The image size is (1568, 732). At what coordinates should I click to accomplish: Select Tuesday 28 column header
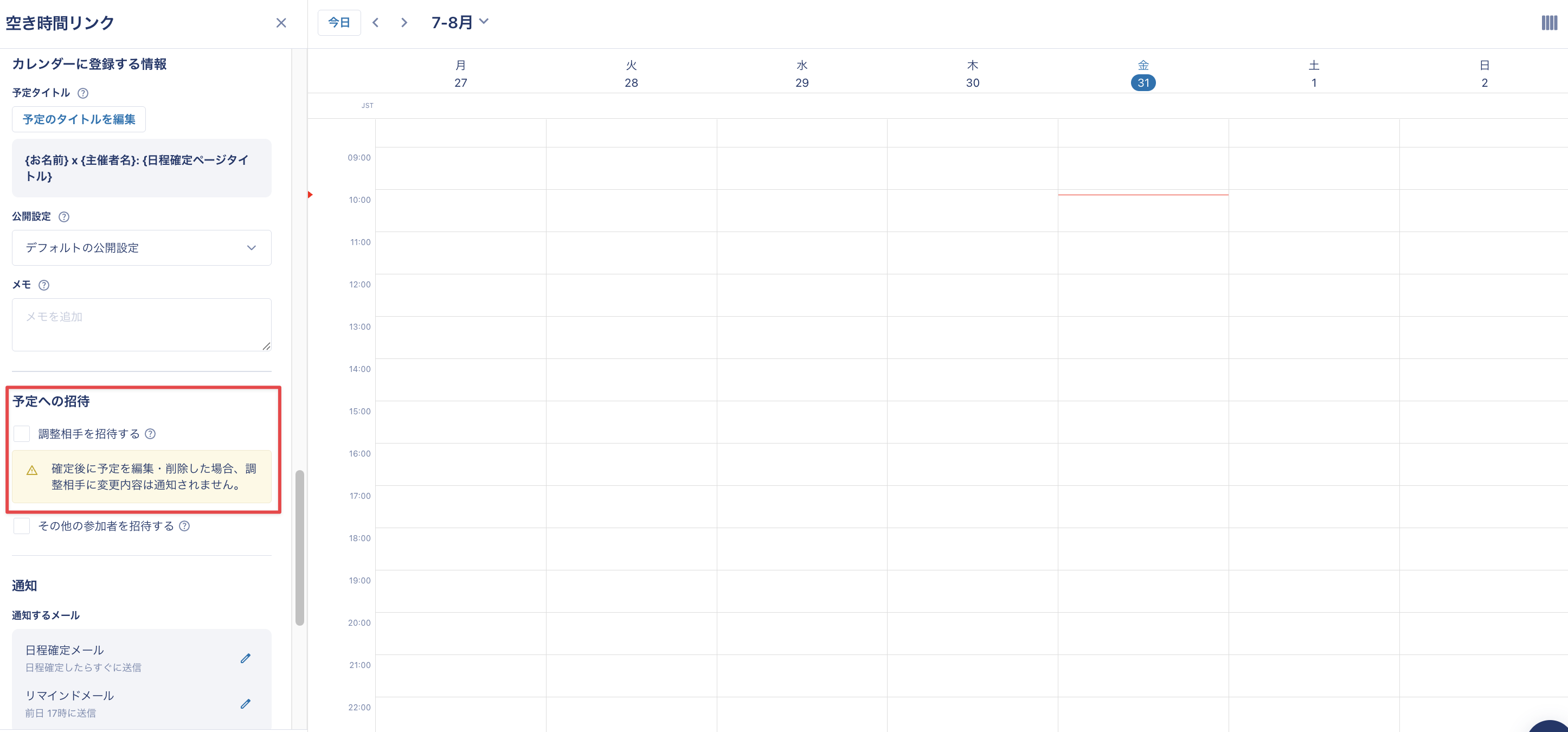631,74
